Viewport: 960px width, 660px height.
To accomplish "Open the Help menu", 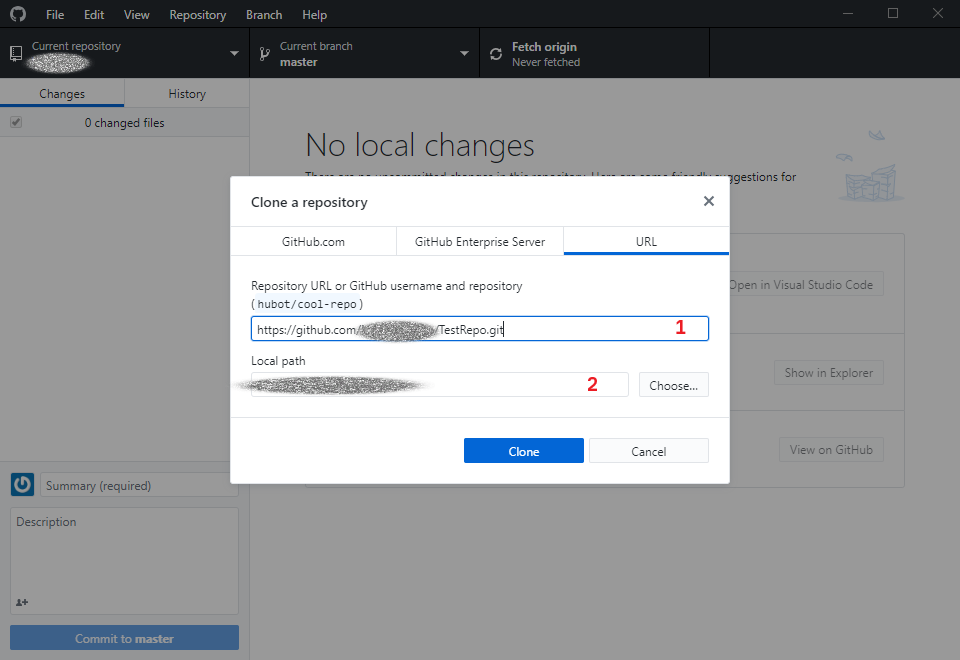I will tap(314, 15).
